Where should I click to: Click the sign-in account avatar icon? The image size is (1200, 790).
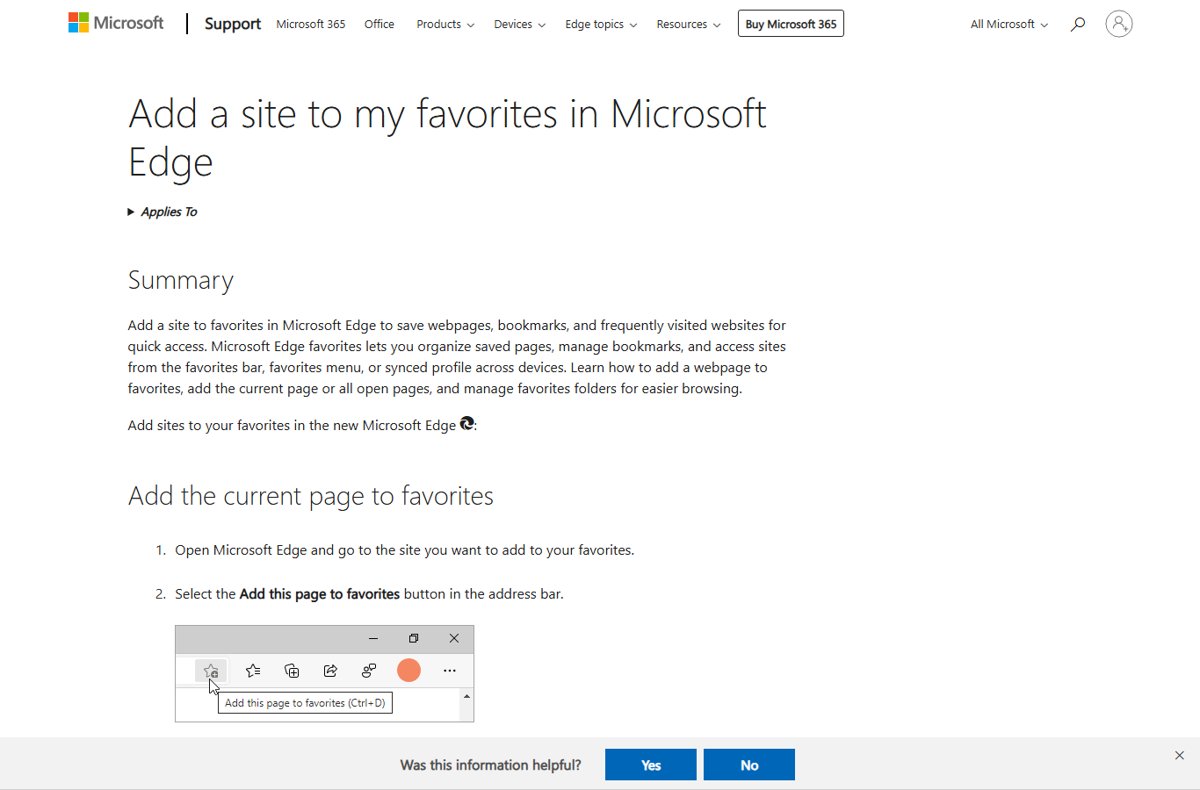point(1119,24)
